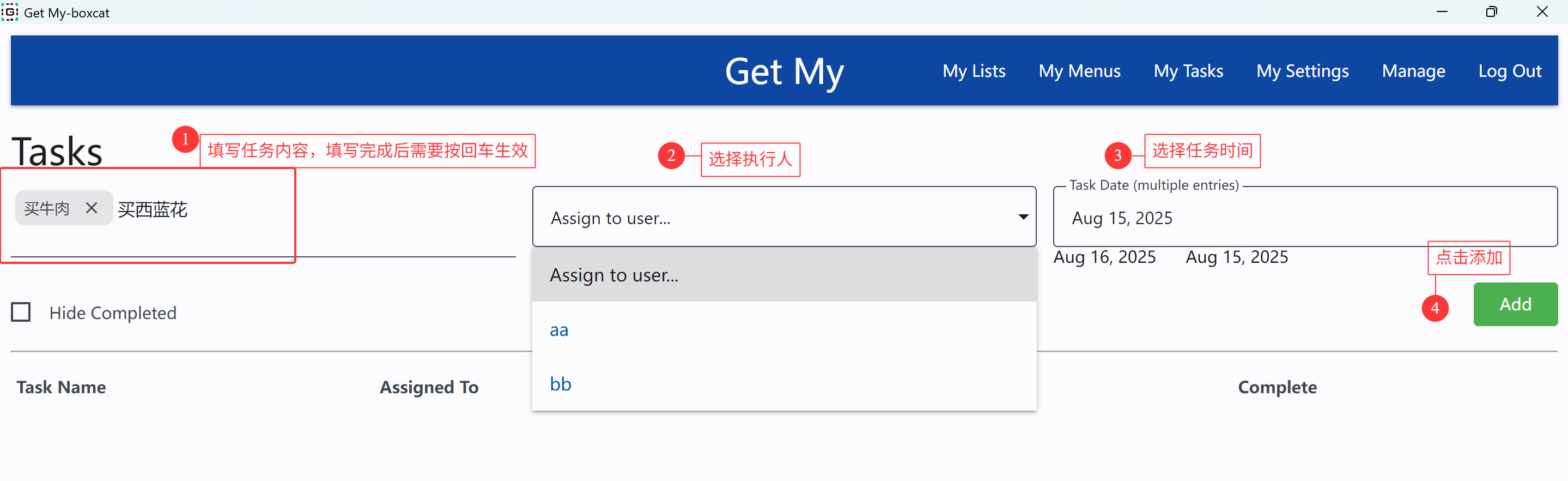
Task: Open the My Lists menu
Action: click(974, 71)
